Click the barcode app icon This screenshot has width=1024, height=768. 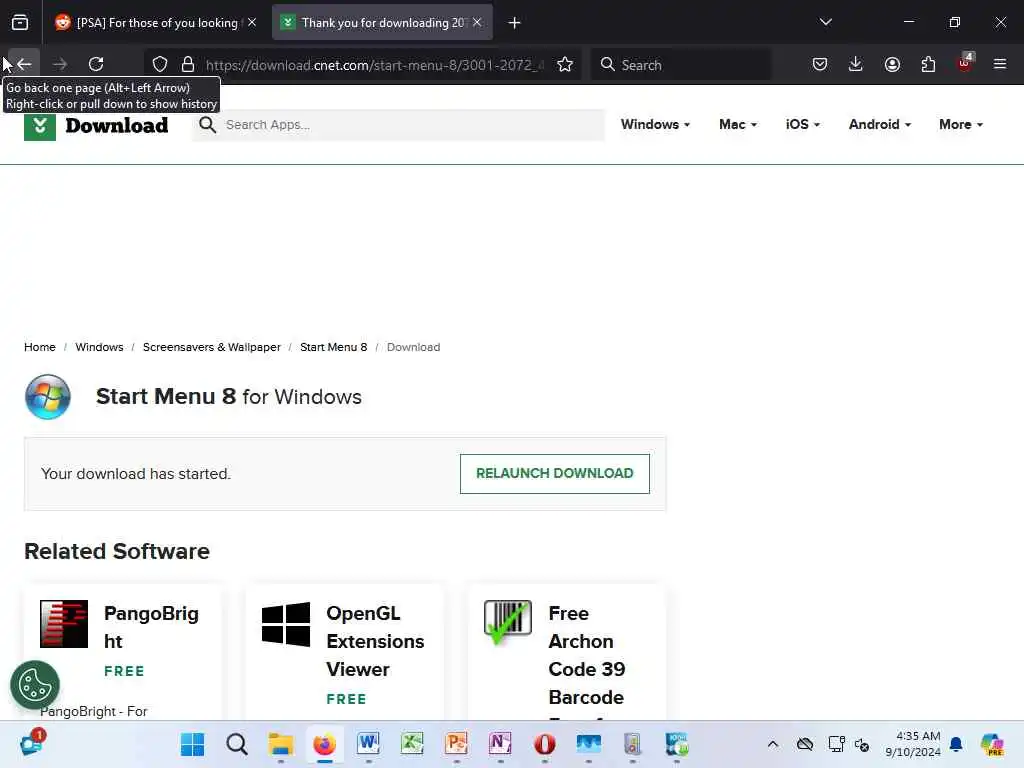pos(508,622)
